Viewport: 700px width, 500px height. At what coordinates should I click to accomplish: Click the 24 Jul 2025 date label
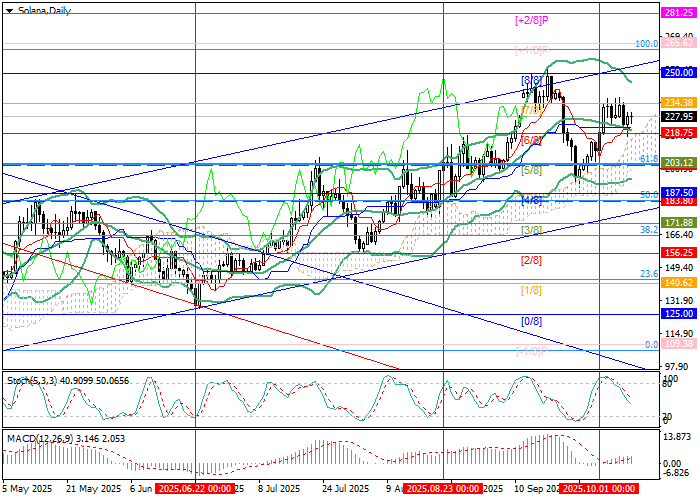point(346,488)
